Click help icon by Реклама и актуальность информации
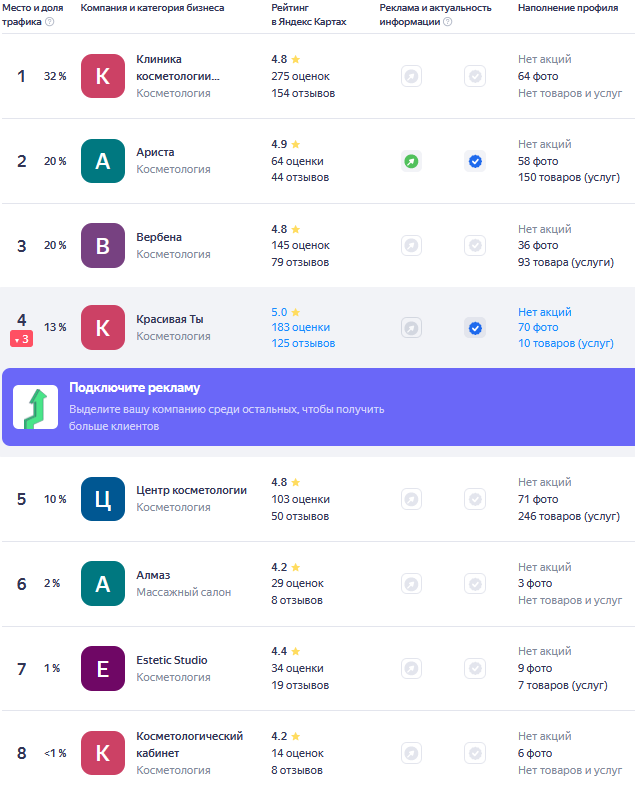Viewport: 635px width, 800px height. [x=447, y=22]
